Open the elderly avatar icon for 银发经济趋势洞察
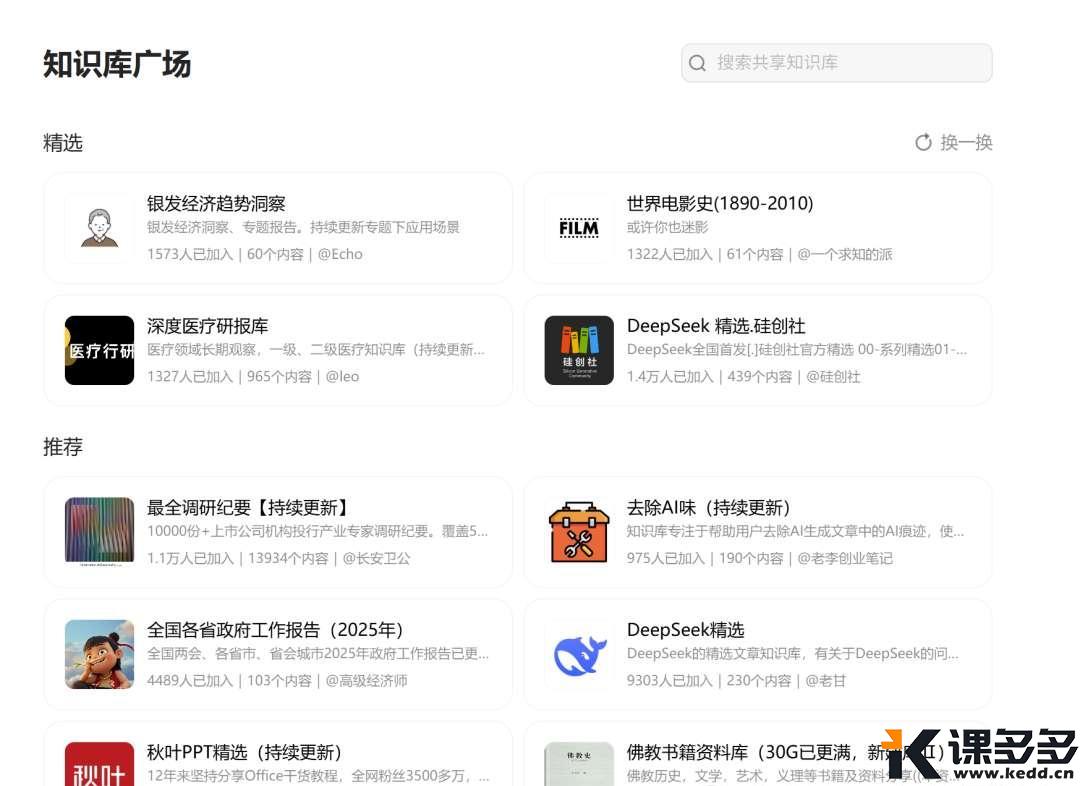The width and height of the screenshot is (1080, 786). point(99,228)
